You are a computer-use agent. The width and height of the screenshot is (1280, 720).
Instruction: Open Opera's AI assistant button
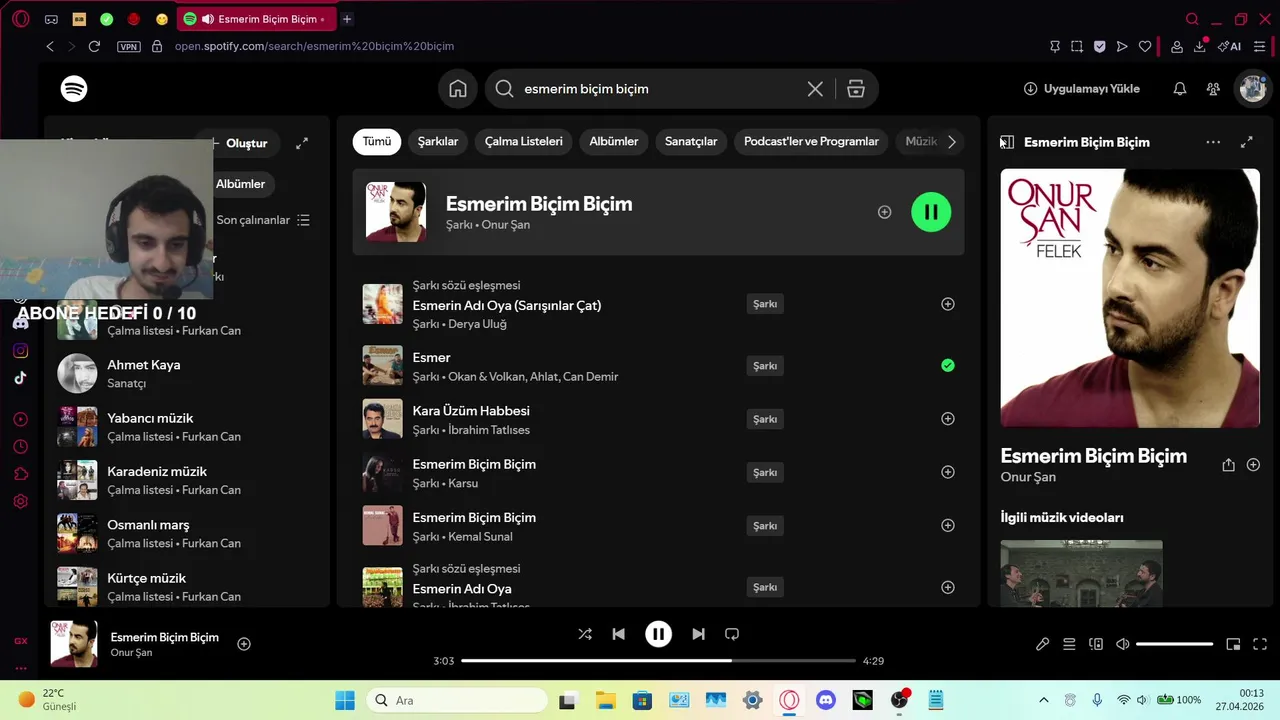(1229, 46)
